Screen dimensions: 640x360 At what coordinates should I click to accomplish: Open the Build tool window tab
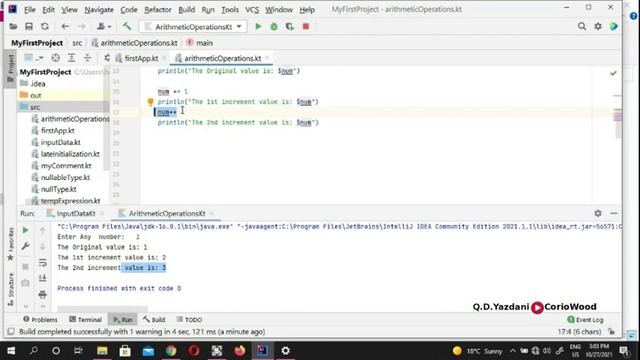pos(154,320)
